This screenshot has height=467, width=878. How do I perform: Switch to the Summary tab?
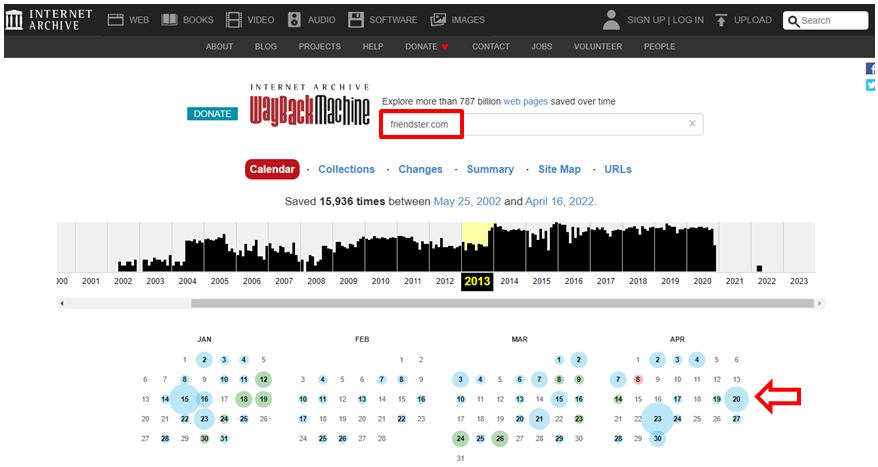tap(490, 169)
